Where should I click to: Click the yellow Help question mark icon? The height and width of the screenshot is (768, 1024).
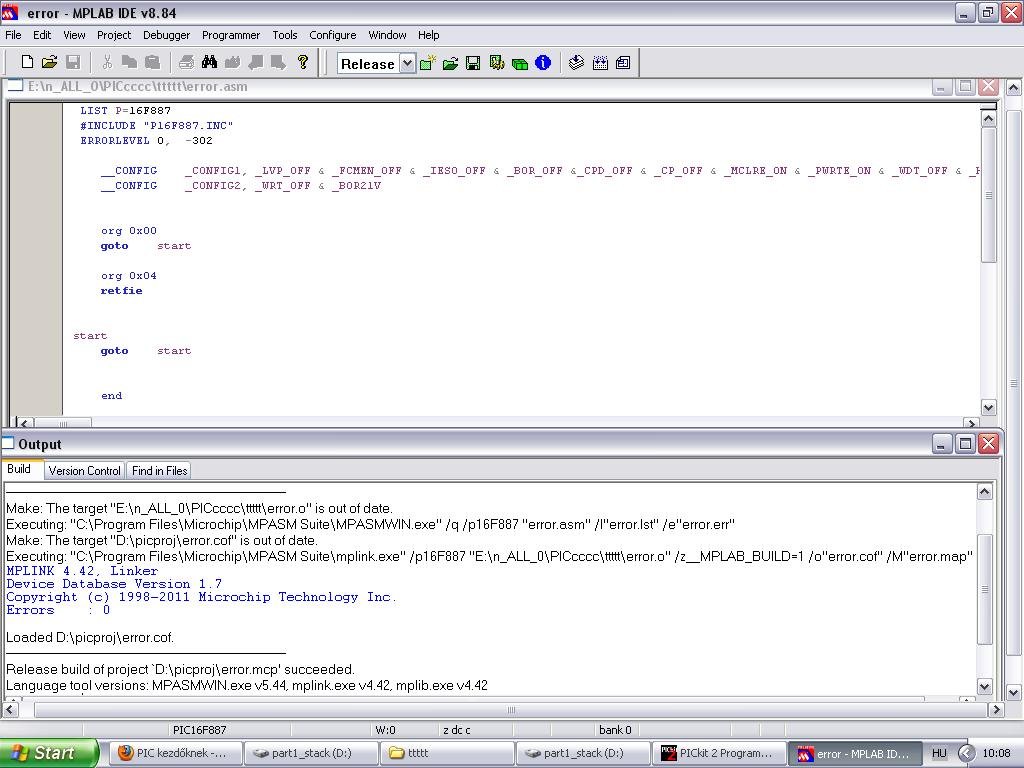(302, 62)
